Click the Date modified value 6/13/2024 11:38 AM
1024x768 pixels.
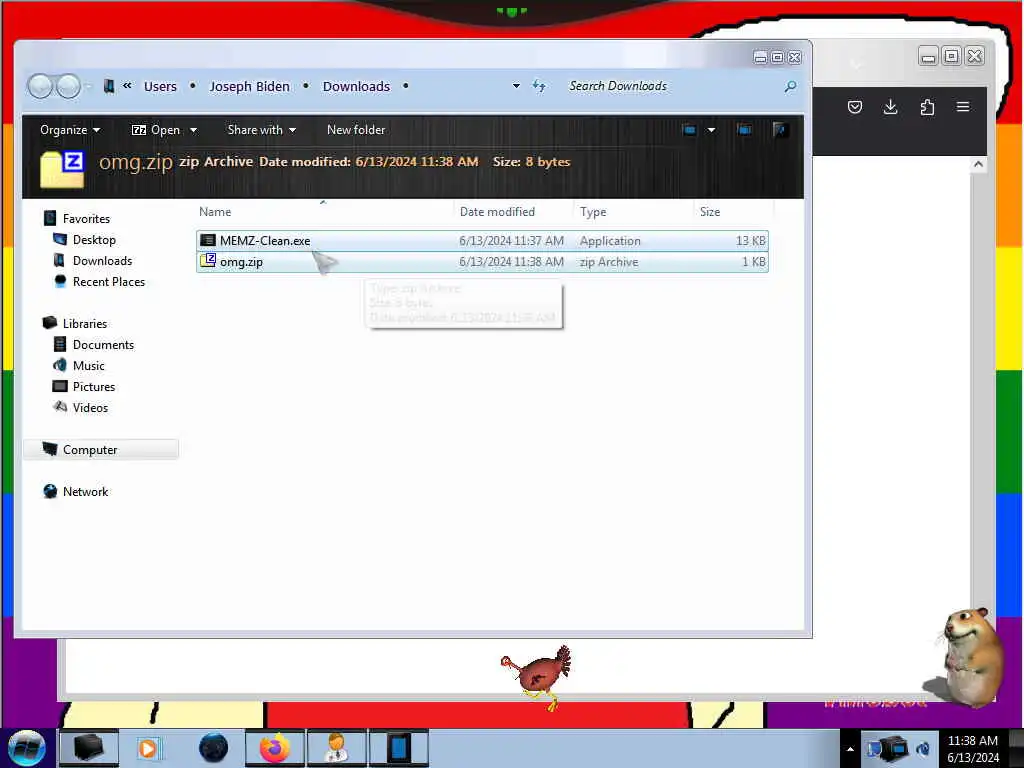[417, 162]
